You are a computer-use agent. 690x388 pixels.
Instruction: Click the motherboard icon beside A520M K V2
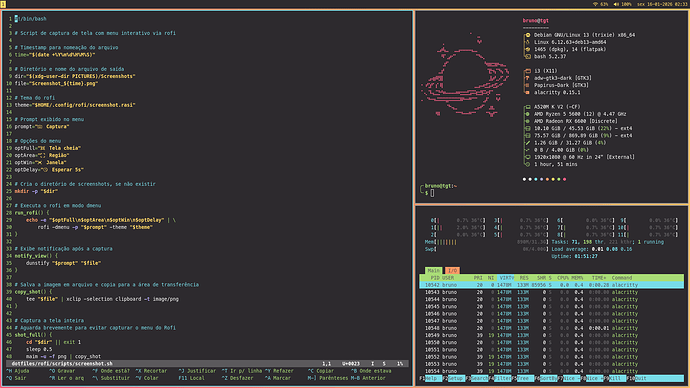tap(528, 107)
